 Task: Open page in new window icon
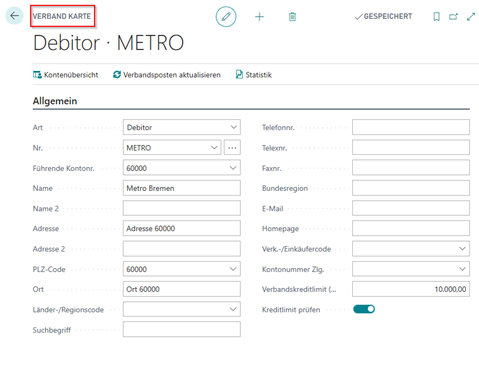coord(453,16)
